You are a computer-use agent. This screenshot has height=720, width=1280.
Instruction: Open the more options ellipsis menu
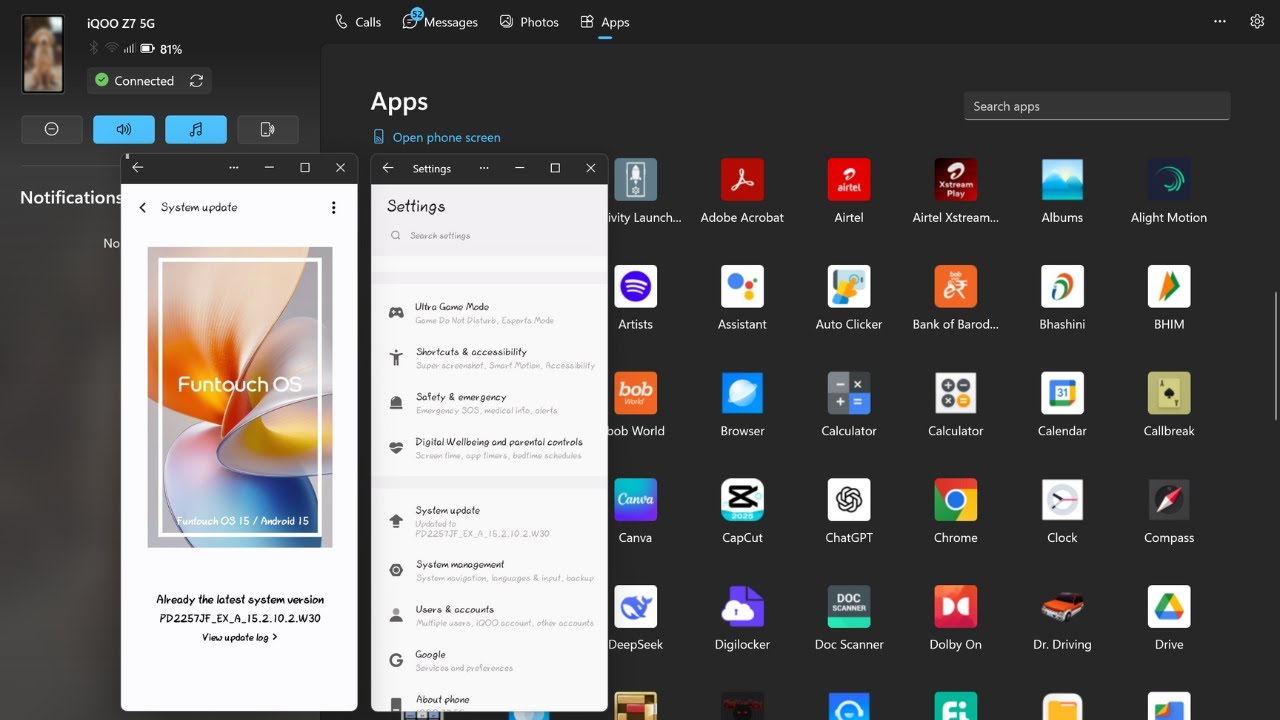(1219, 21)
